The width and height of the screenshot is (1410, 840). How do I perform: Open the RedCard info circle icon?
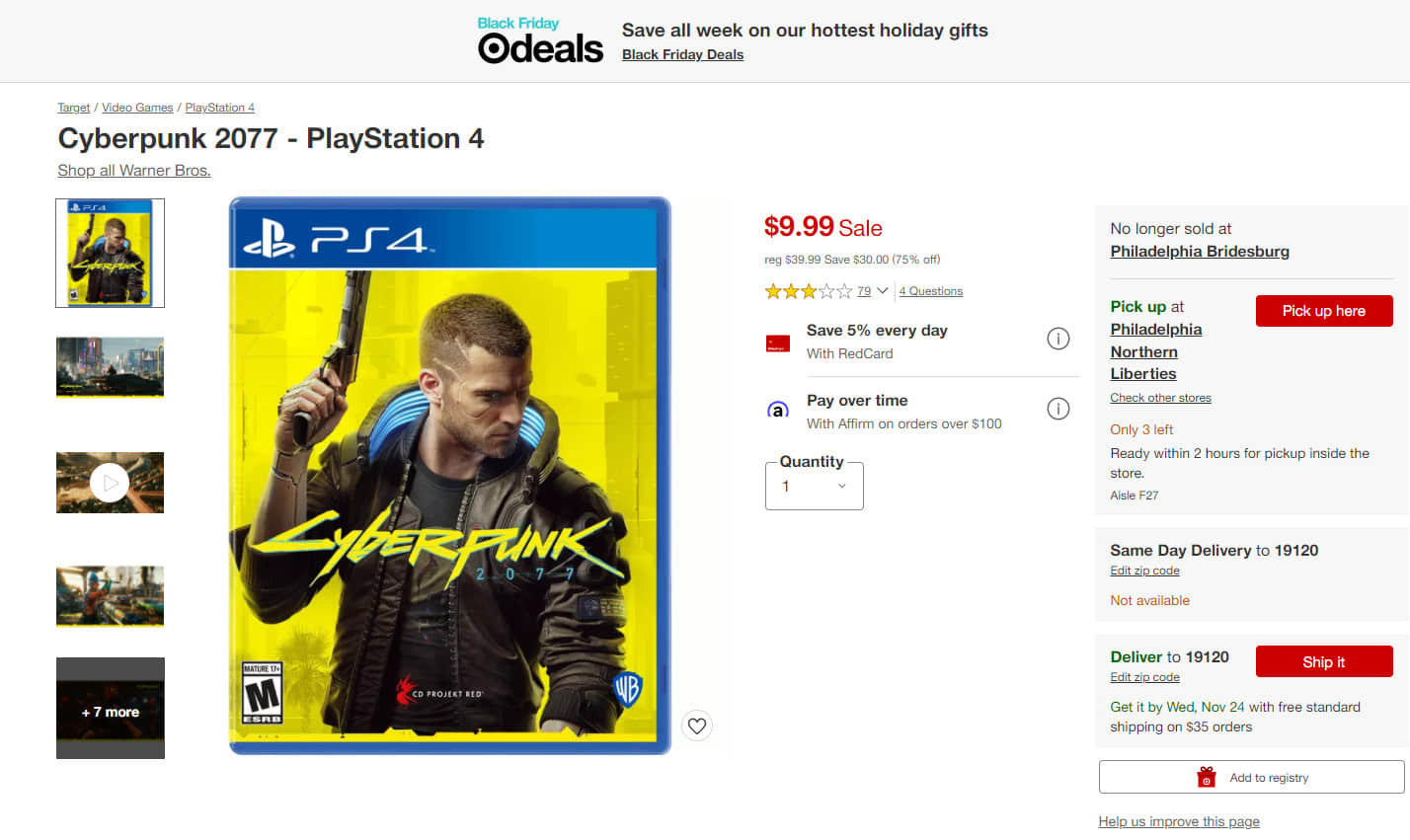[1057, 340]
